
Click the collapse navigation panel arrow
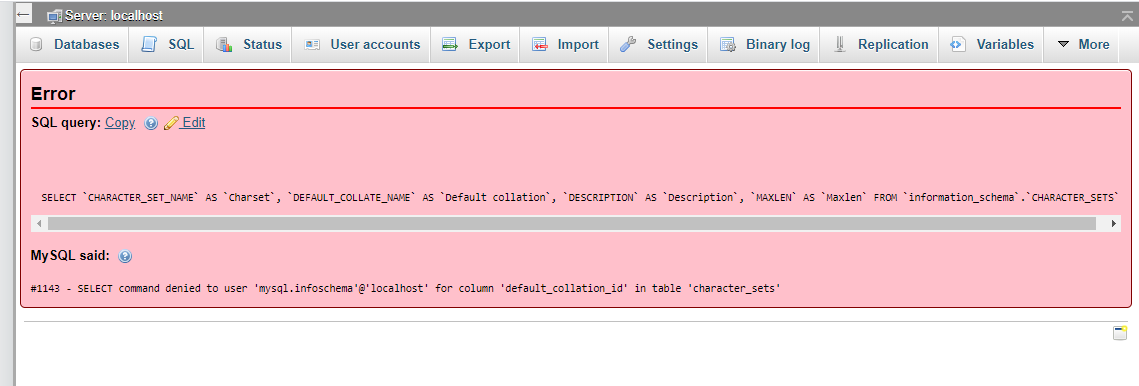click(x=23, y=15)
